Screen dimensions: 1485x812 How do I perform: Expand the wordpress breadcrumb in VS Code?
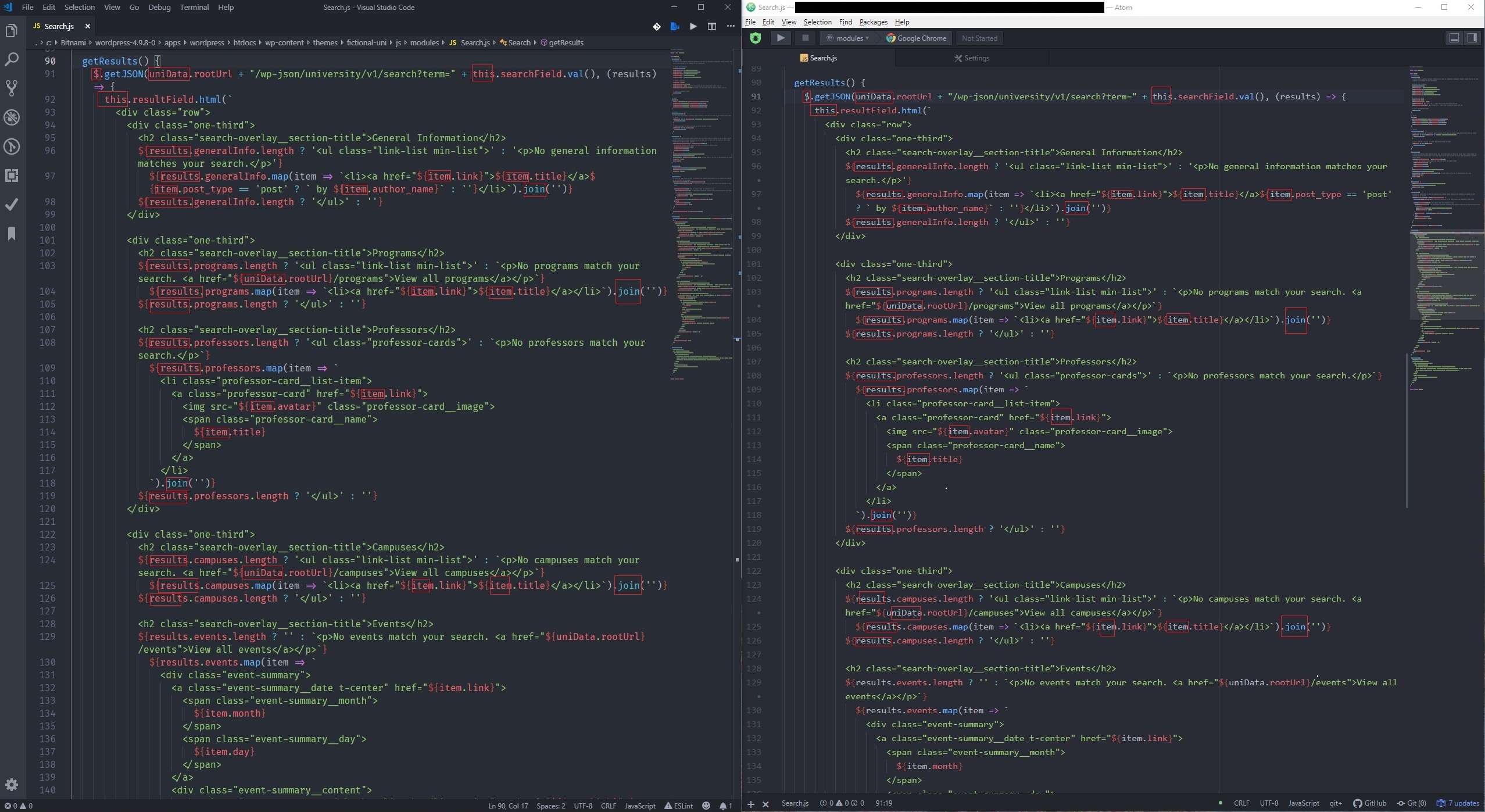tap(207, 42)
